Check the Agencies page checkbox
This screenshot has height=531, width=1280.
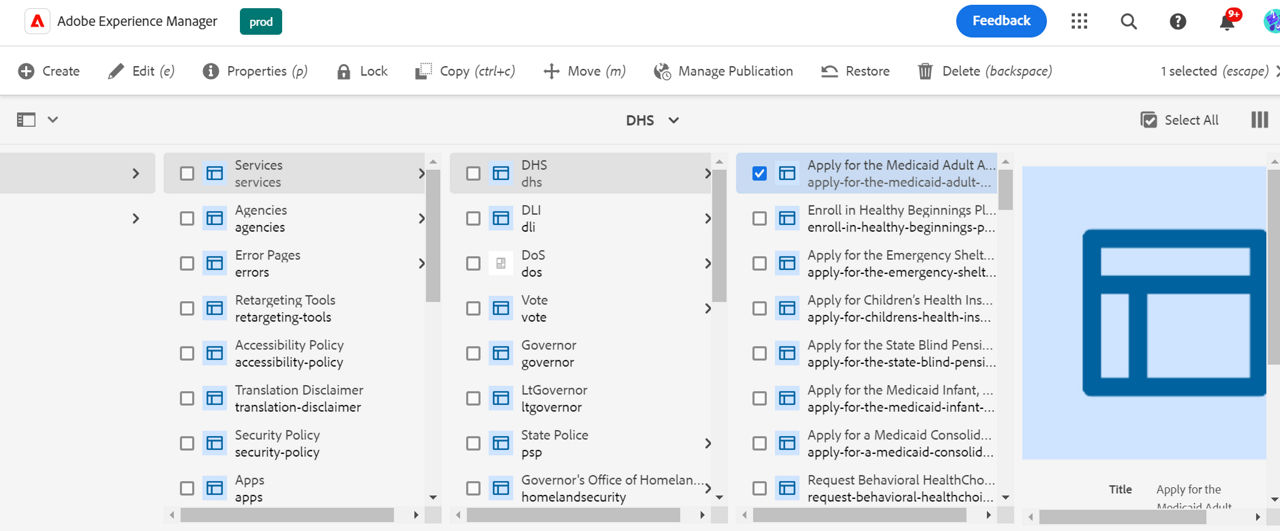(x=187, y=218)
